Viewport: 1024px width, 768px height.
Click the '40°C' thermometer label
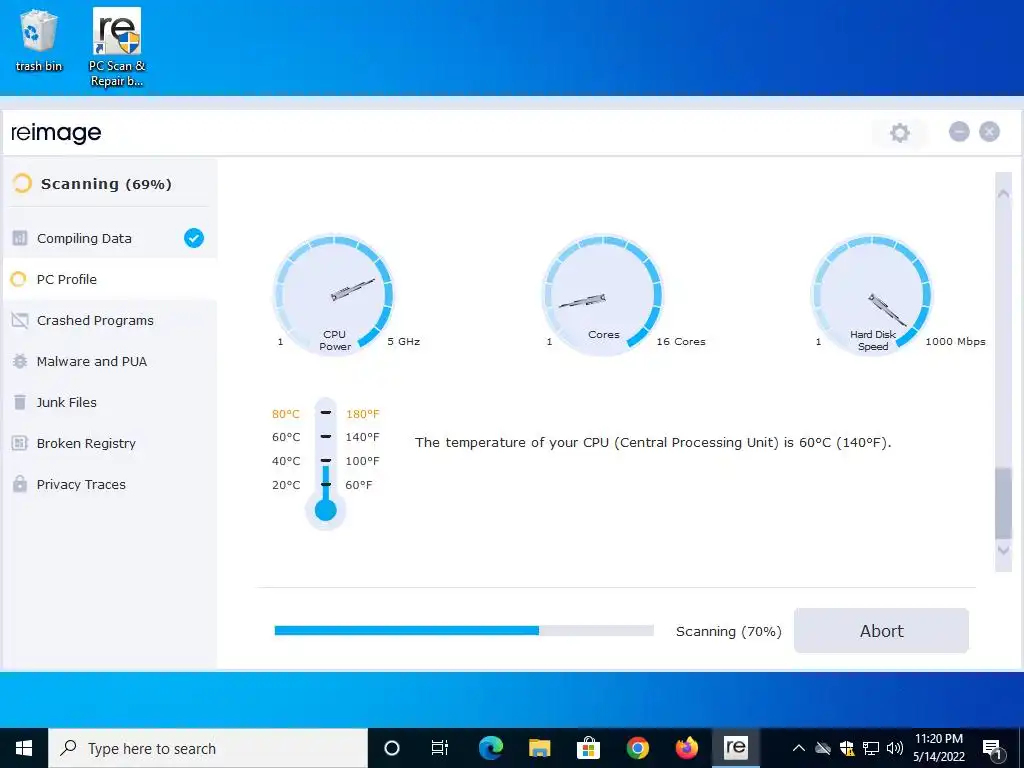pyautogui.click(x=286, y=461)
